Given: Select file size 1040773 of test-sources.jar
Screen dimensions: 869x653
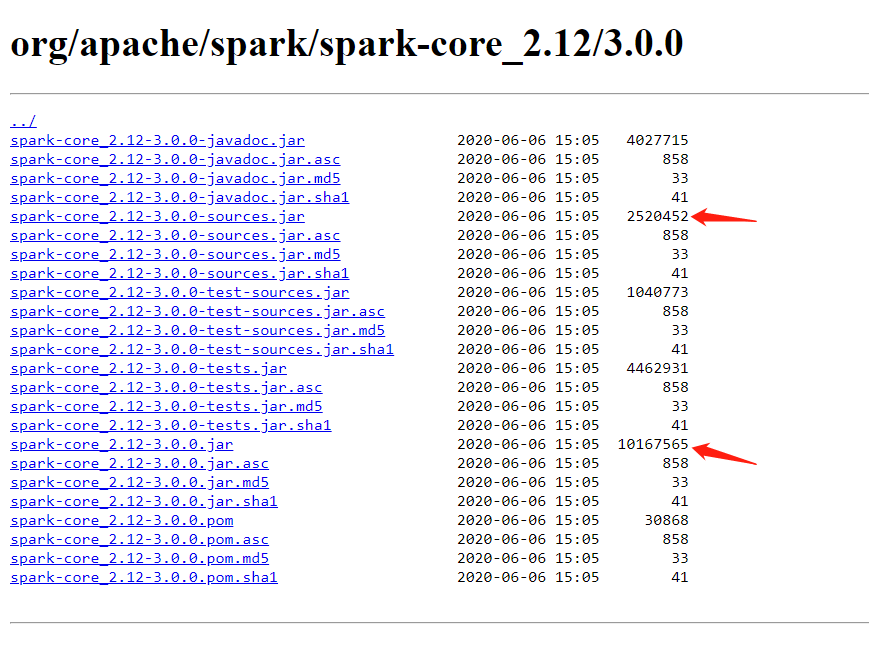Looking at the screenshot, I should point(657,292).
